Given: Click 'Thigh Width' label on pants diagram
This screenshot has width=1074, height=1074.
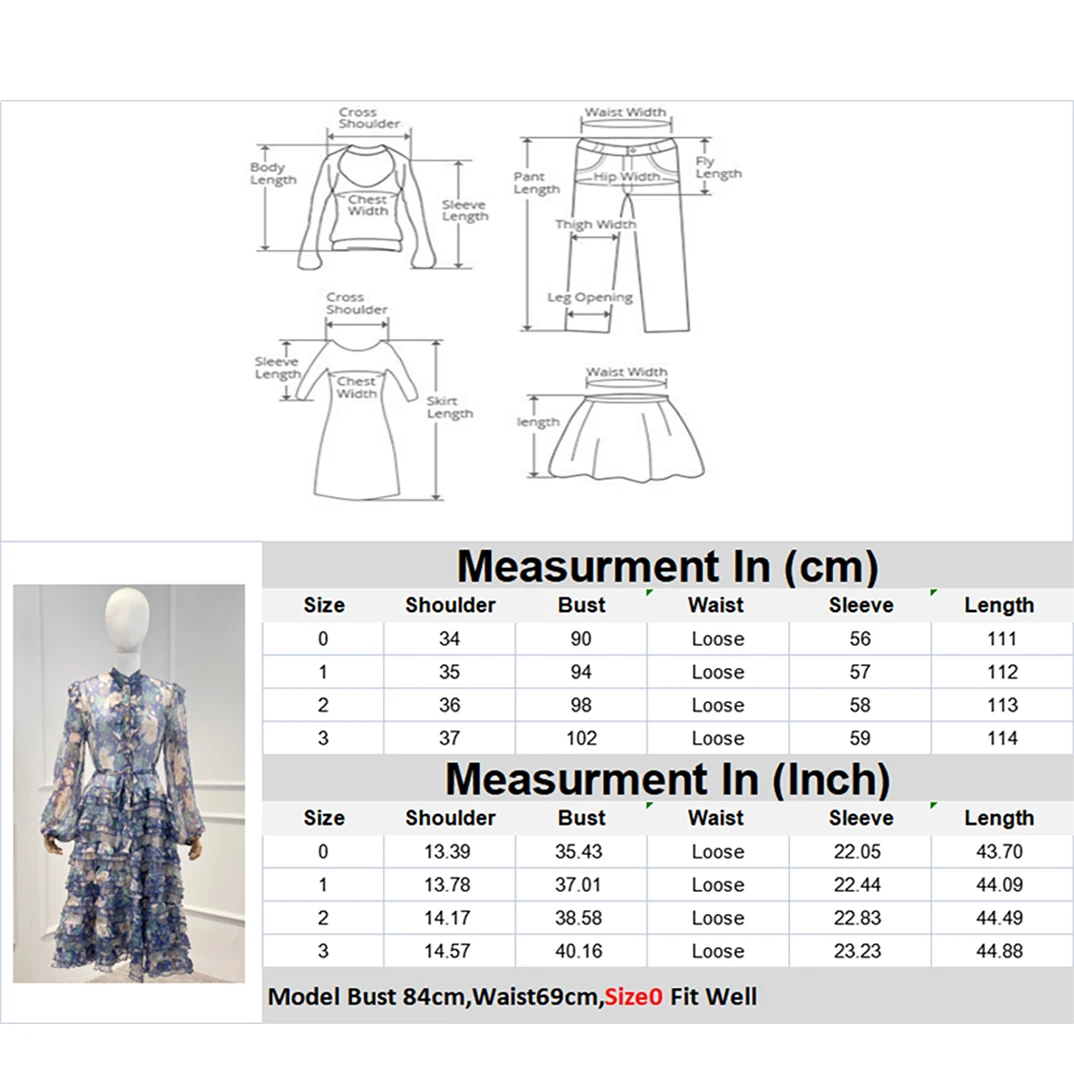Looking at the screenshot, I should (595, 224).
